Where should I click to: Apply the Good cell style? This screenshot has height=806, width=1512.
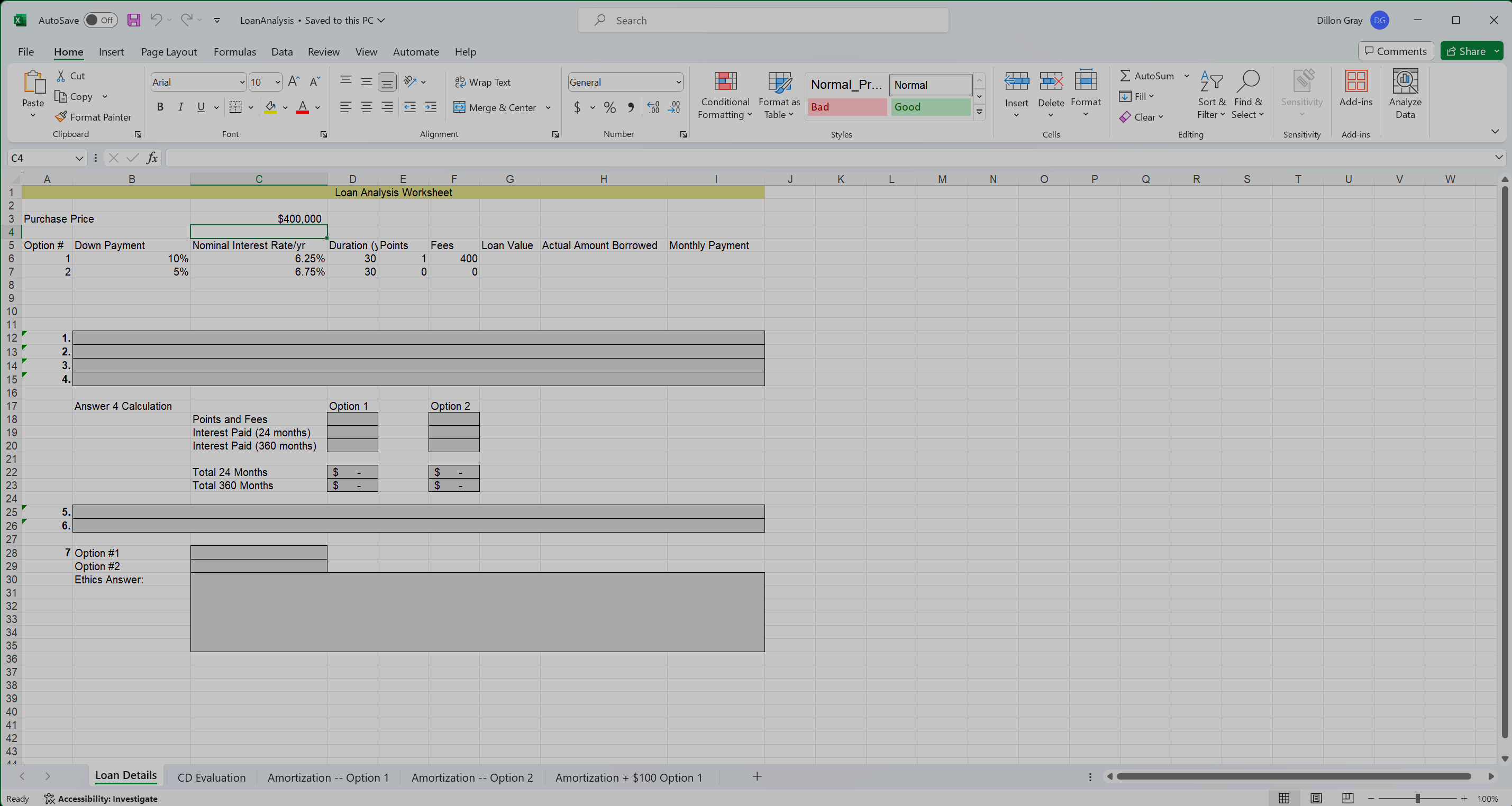tap(931, 107)
